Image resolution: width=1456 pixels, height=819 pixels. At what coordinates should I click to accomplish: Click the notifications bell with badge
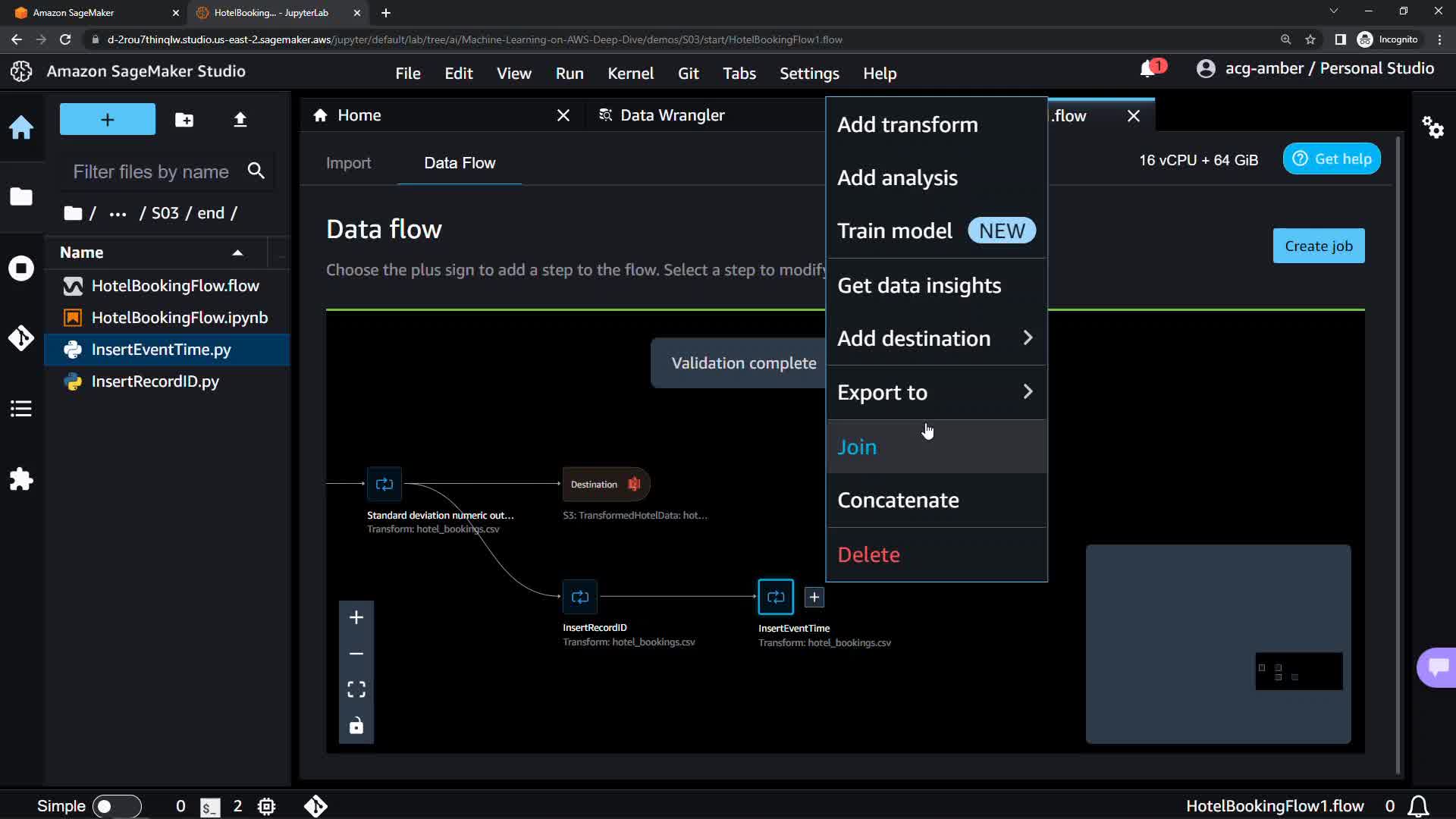click(1149, 69)
